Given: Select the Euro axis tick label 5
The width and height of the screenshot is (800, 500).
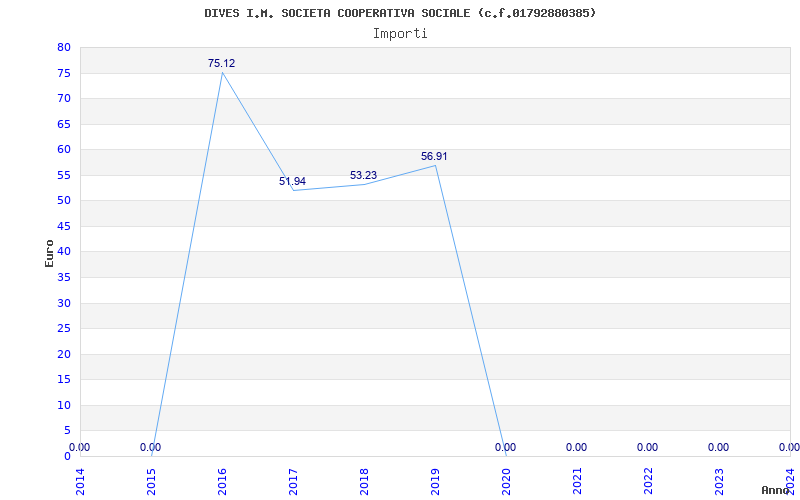Looking at the screenshot, I should point(67,431).
